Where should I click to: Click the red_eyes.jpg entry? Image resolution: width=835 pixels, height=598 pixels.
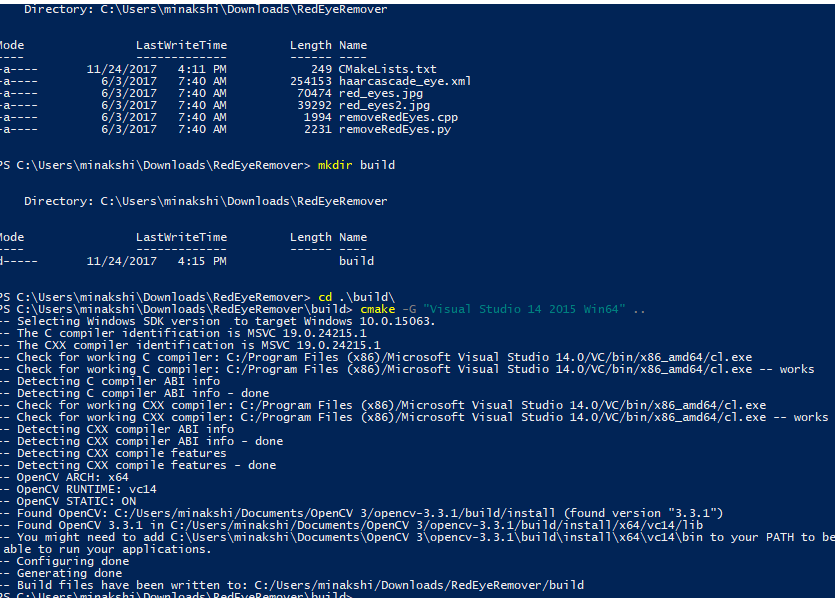coord(381,94)
